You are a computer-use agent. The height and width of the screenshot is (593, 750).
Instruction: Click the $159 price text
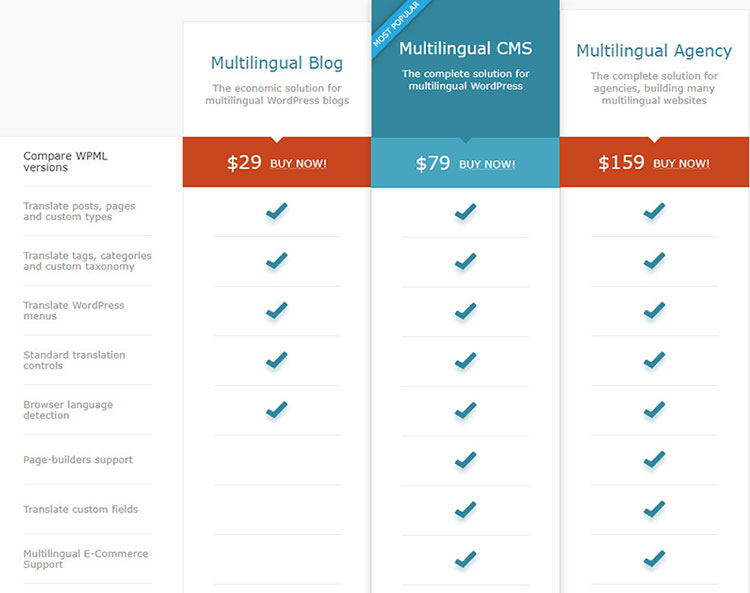coord(621,162)
